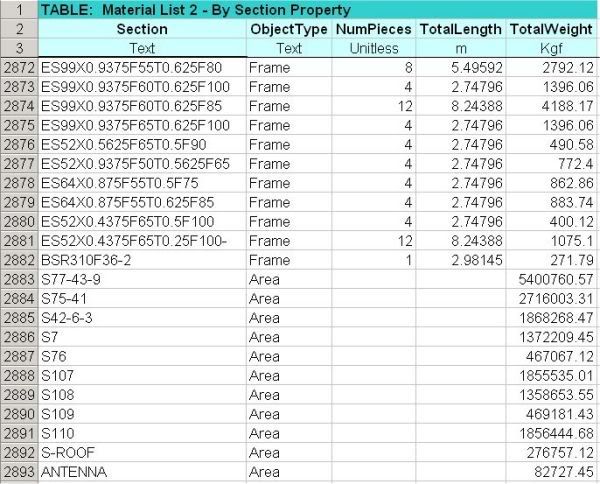
Task: Select the S107 section cell
Action: click(142, 375)
